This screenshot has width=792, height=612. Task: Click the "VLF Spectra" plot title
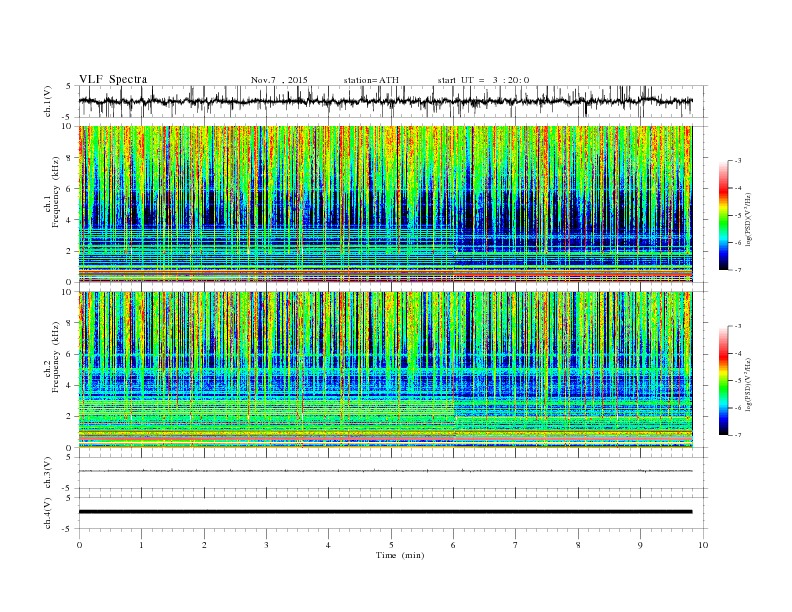pos(113,79)
